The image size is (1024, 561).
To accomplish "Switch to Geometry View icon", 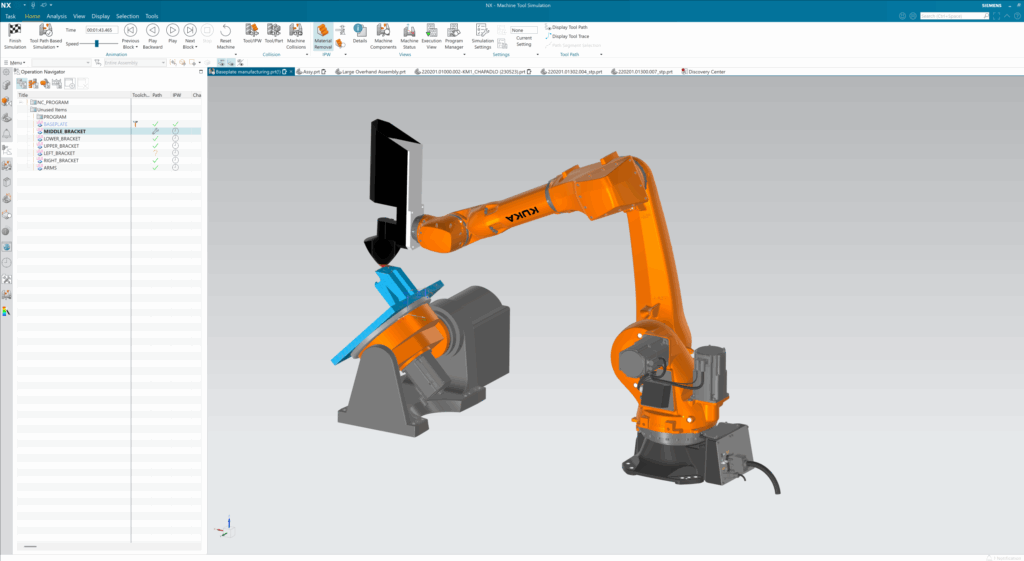I will tap(45, 84).
